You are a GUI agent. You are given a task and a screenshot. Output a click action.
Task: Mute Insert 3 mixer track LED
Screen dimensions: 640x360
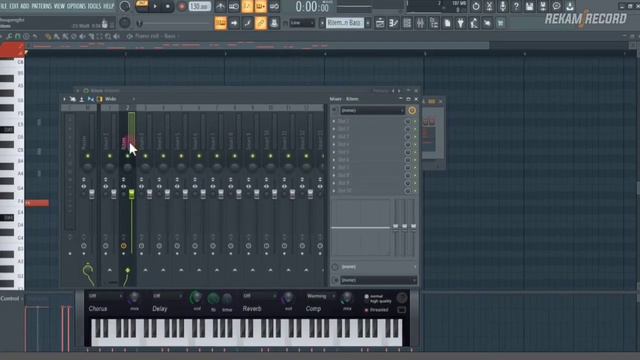[x=145, y=156]
